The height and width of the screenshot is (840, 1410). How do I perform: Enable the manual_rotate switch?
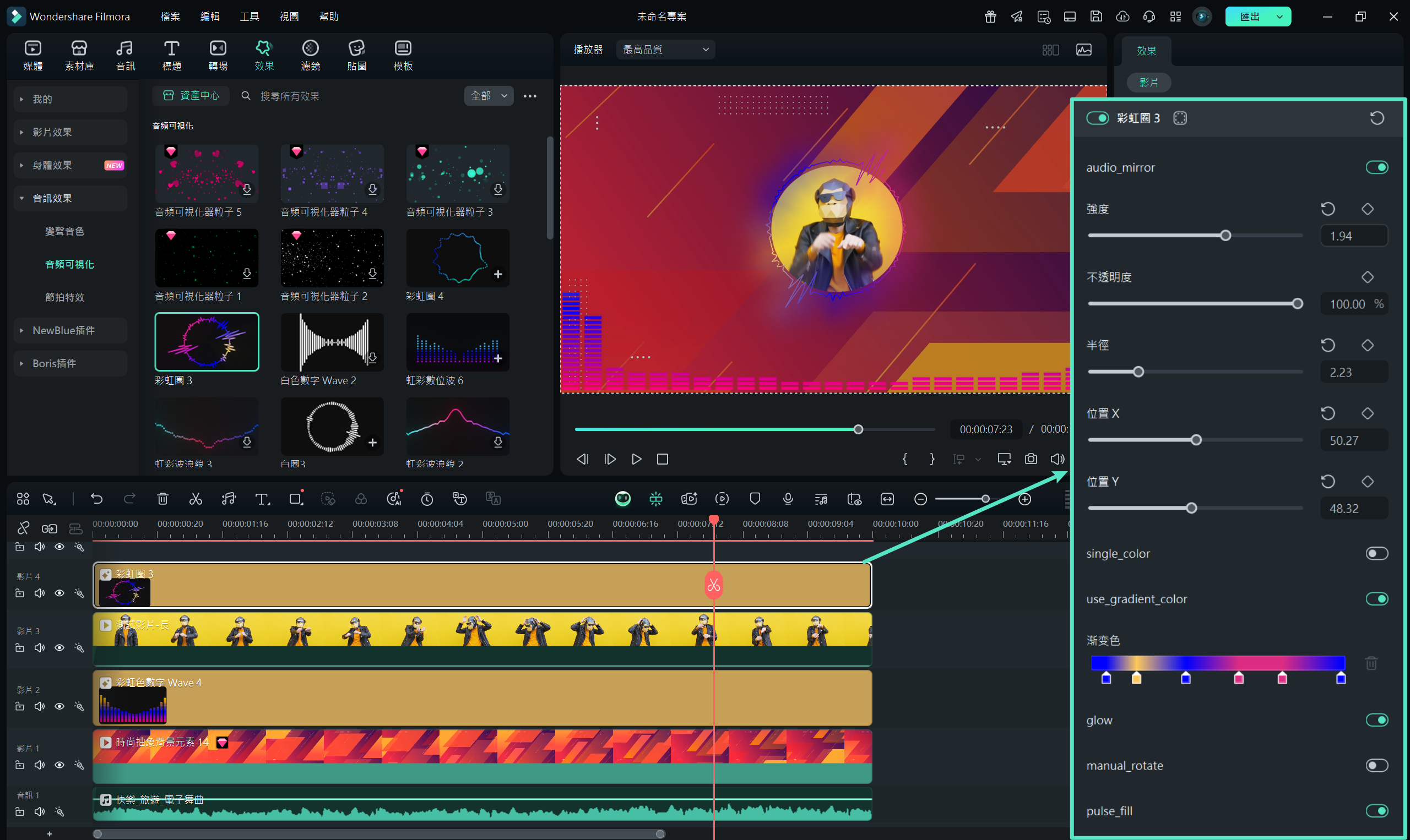(1376, 765)
